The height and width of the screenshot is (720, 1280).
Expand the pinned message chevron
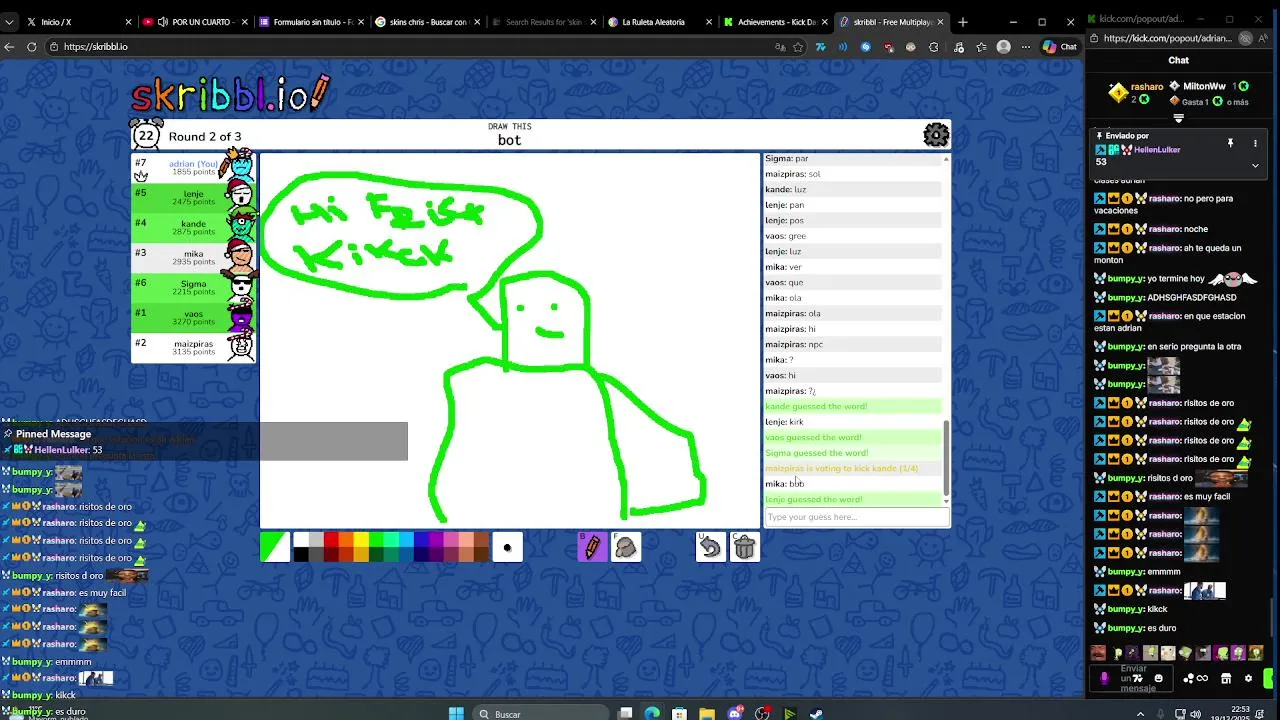click(1255, 166)
